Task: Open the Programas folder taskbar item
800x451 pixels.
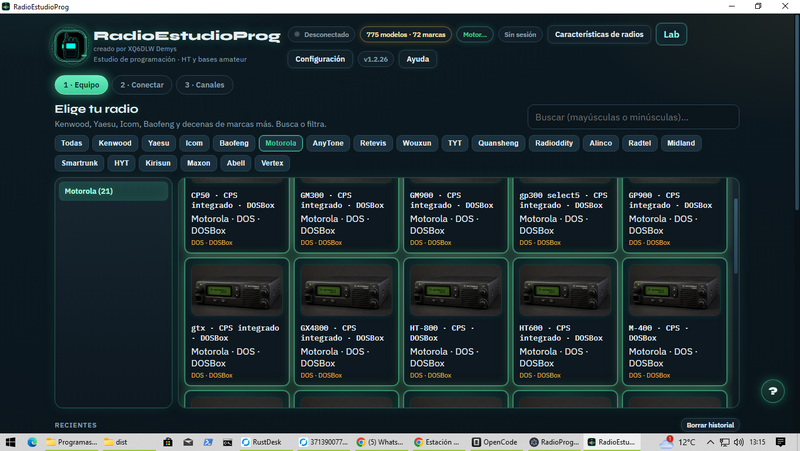Action: click(x=71, y=442)
